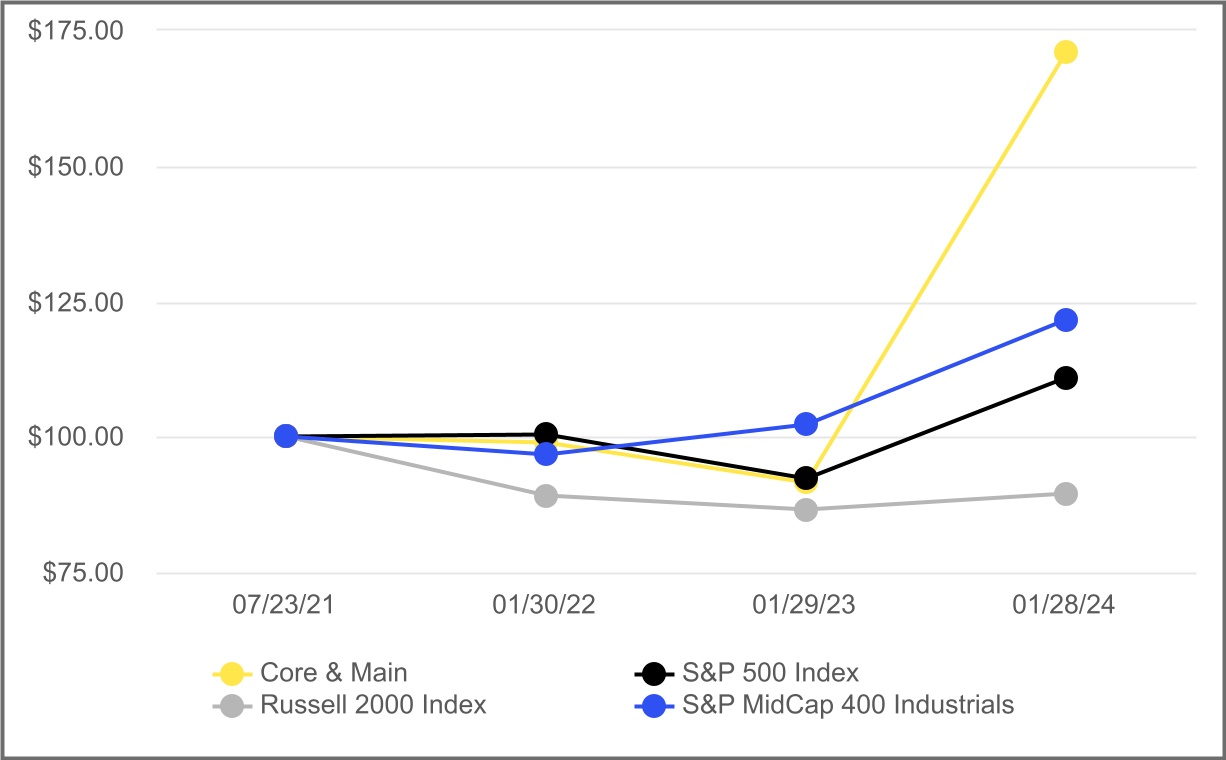The height and width of the screenshot is (760, 1226).
Task: Click the gray Russell 2000 Index legend marker
Action: coord(232,705)
